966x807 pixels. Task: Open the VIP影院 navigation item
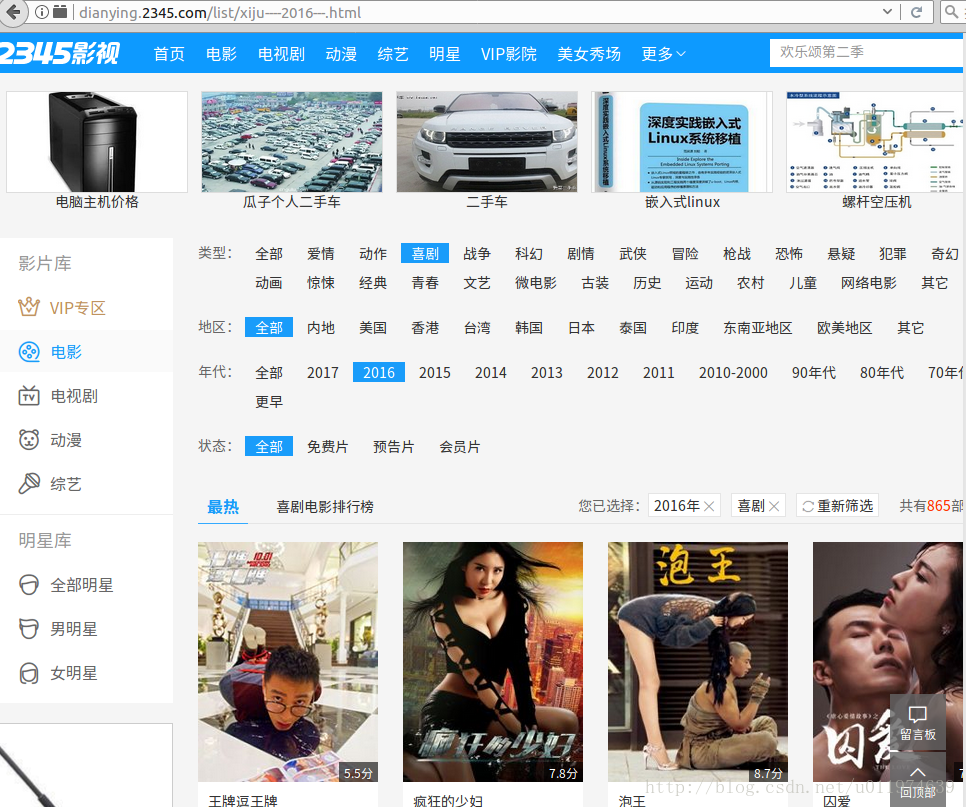(x=509, y=54)
